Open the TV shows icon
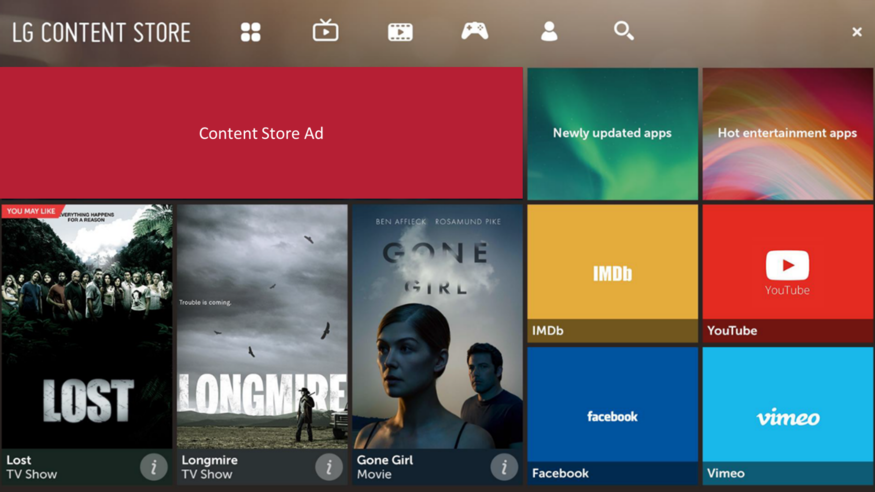 point(325,31)
